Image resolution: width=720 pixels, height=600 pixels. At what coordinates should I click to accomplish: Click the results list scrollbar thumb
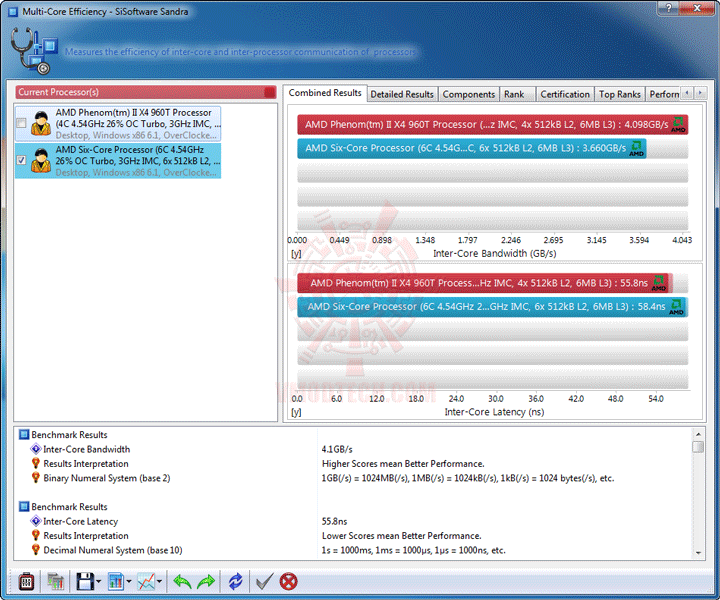pos(698,447)
